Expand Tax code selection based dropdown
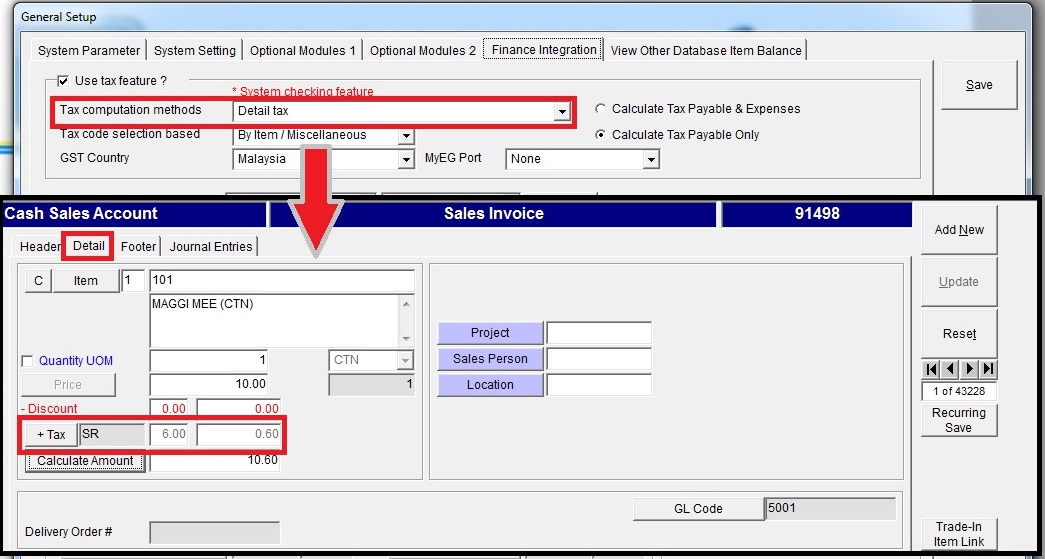Image resolution: width=1045 pixels, height=559 pixels. tap(406, 136)
